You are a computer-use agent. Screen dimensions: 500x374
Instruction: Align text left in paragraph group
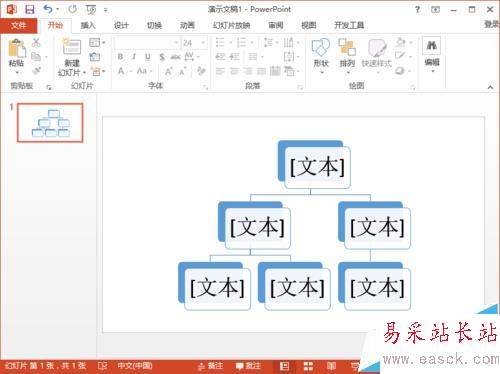tap(220, 71)
